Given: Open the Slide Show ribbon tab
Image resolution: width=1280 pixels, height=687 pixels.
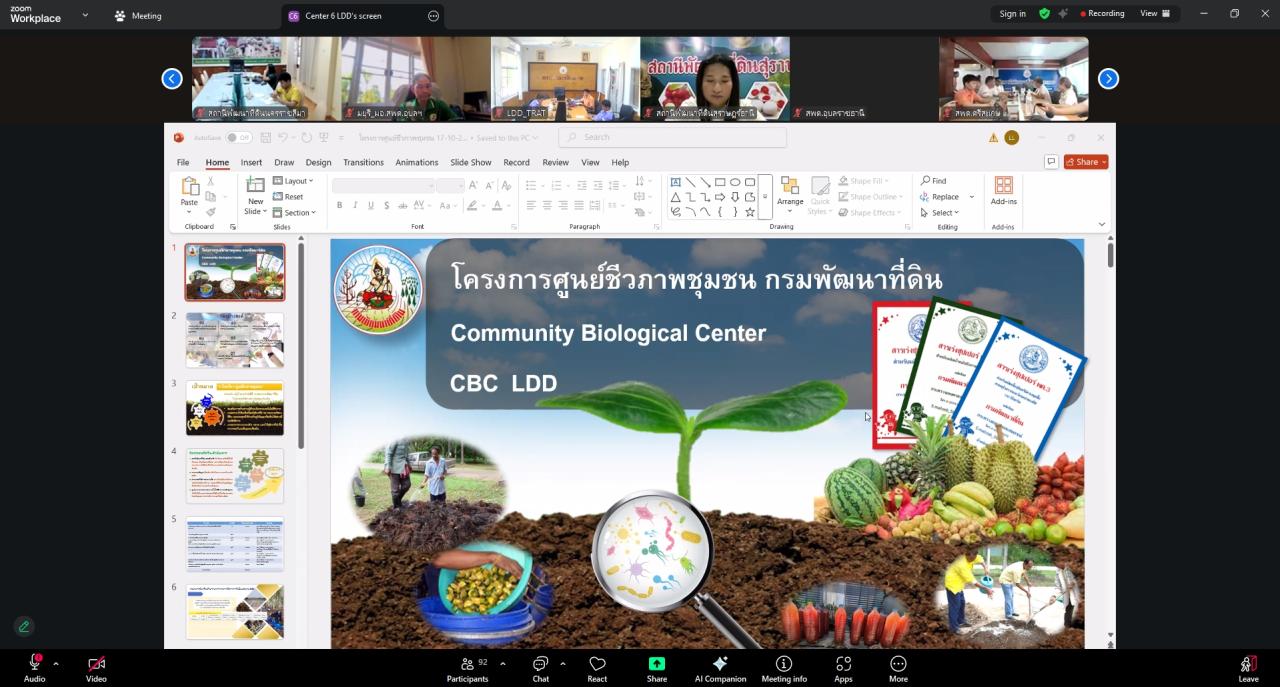Looking at the screenshot, I should pyautogui.click(x=470, y=162).
